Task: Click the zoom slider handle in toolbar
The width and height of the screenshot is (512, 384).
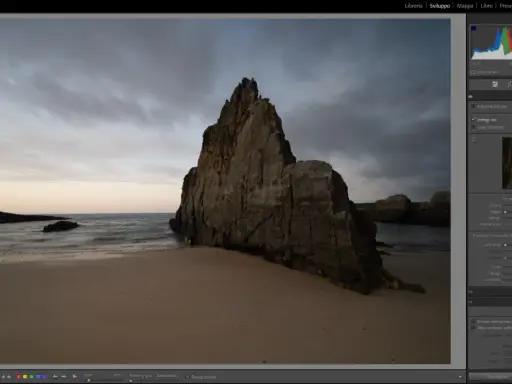Action: [x=89, y=380]
